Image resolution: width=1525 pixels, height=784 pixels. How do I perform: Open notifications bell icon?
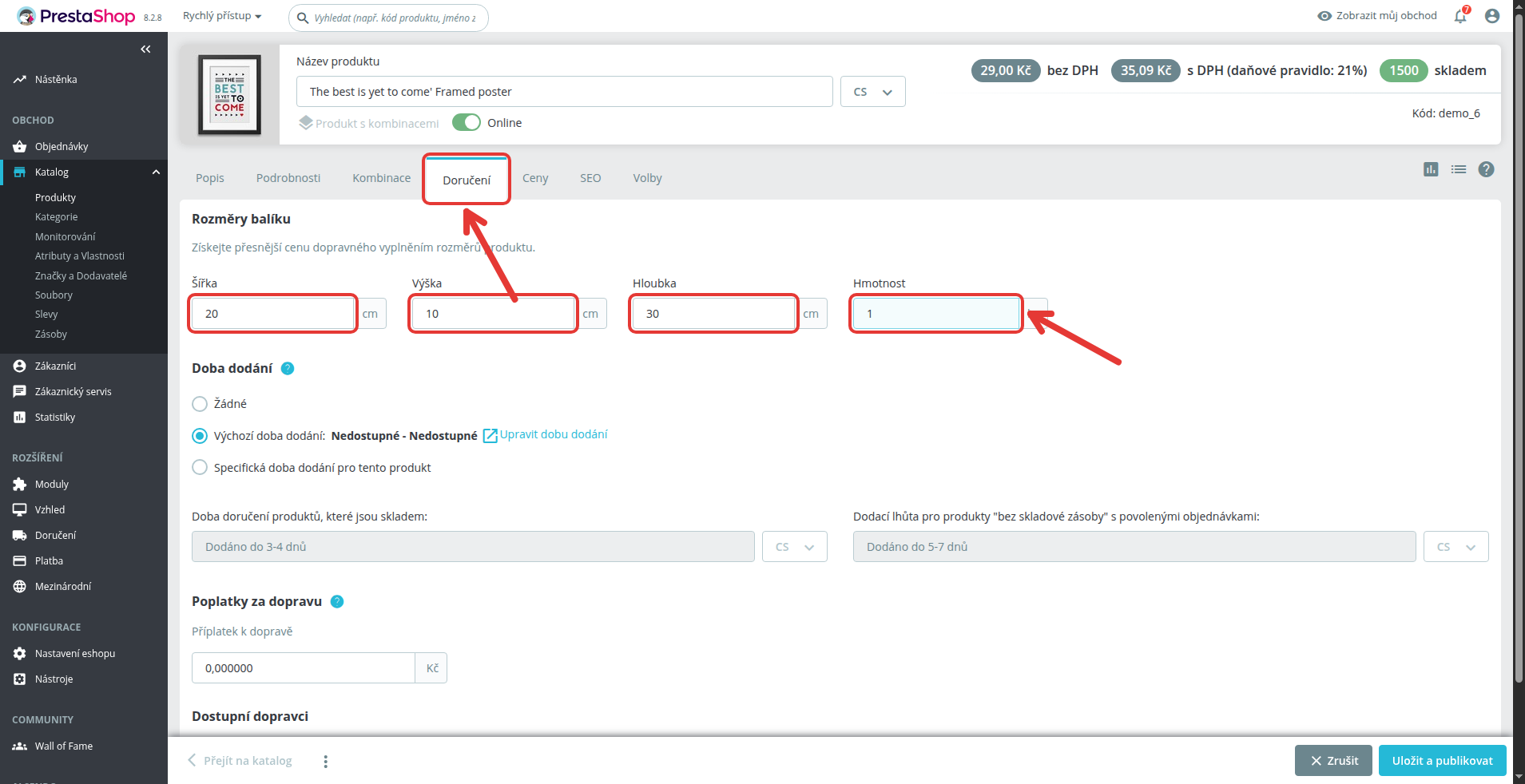[x=1460, y=16]
